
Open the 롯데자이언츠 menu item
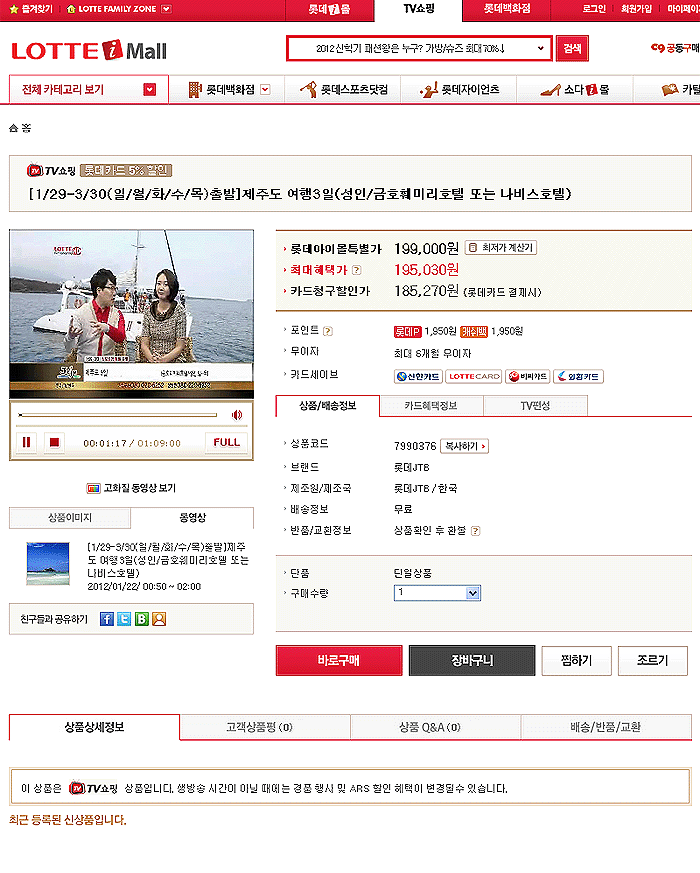point(459,90)
